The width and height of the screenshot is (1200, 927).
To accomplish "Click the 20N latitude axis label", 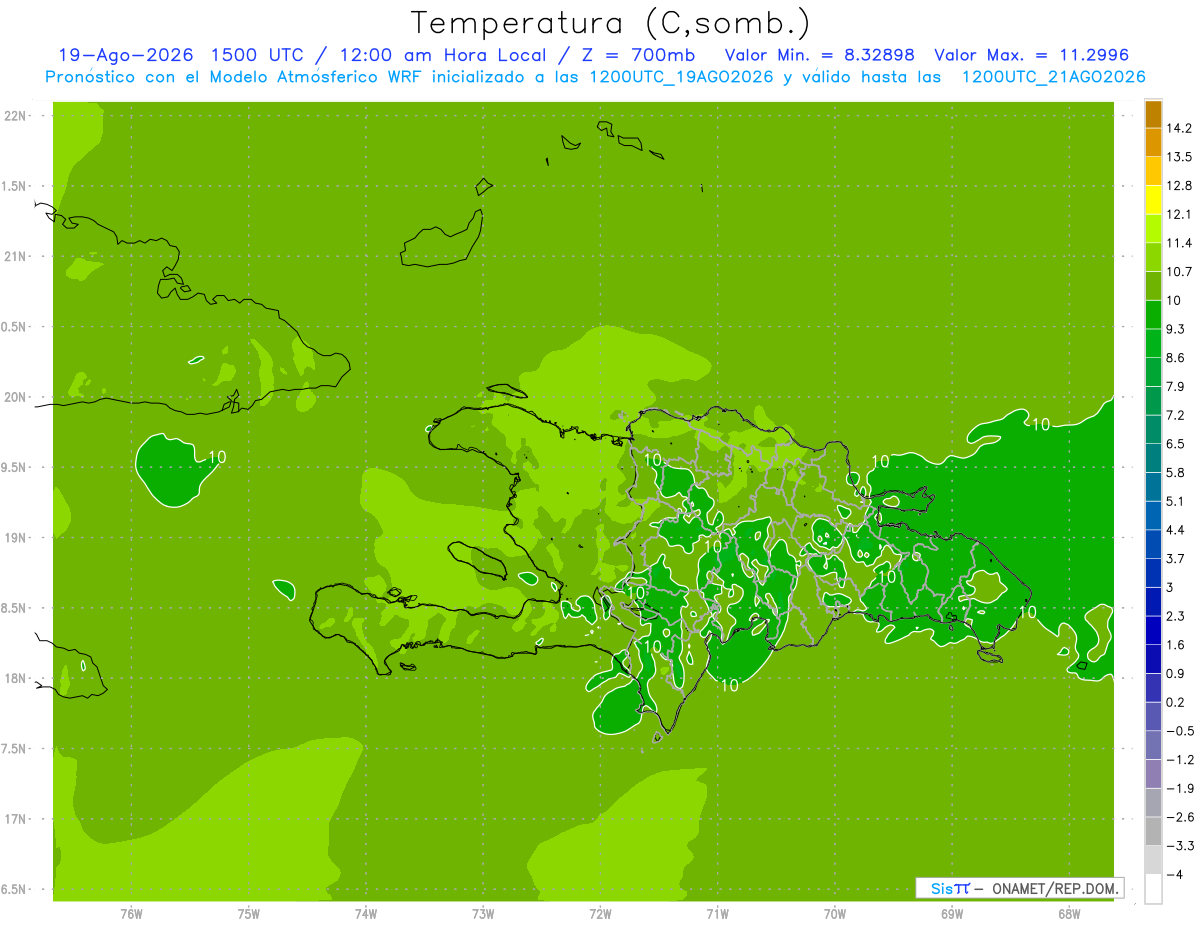I will pos(17,397).
